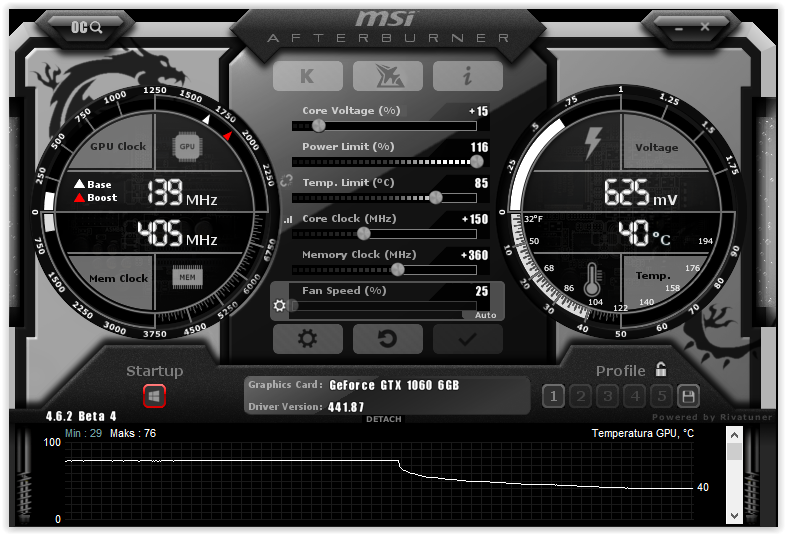786x535 pixels.
Task: Click the 139 MHz GPU clock readout
Action: pos(182,193)
